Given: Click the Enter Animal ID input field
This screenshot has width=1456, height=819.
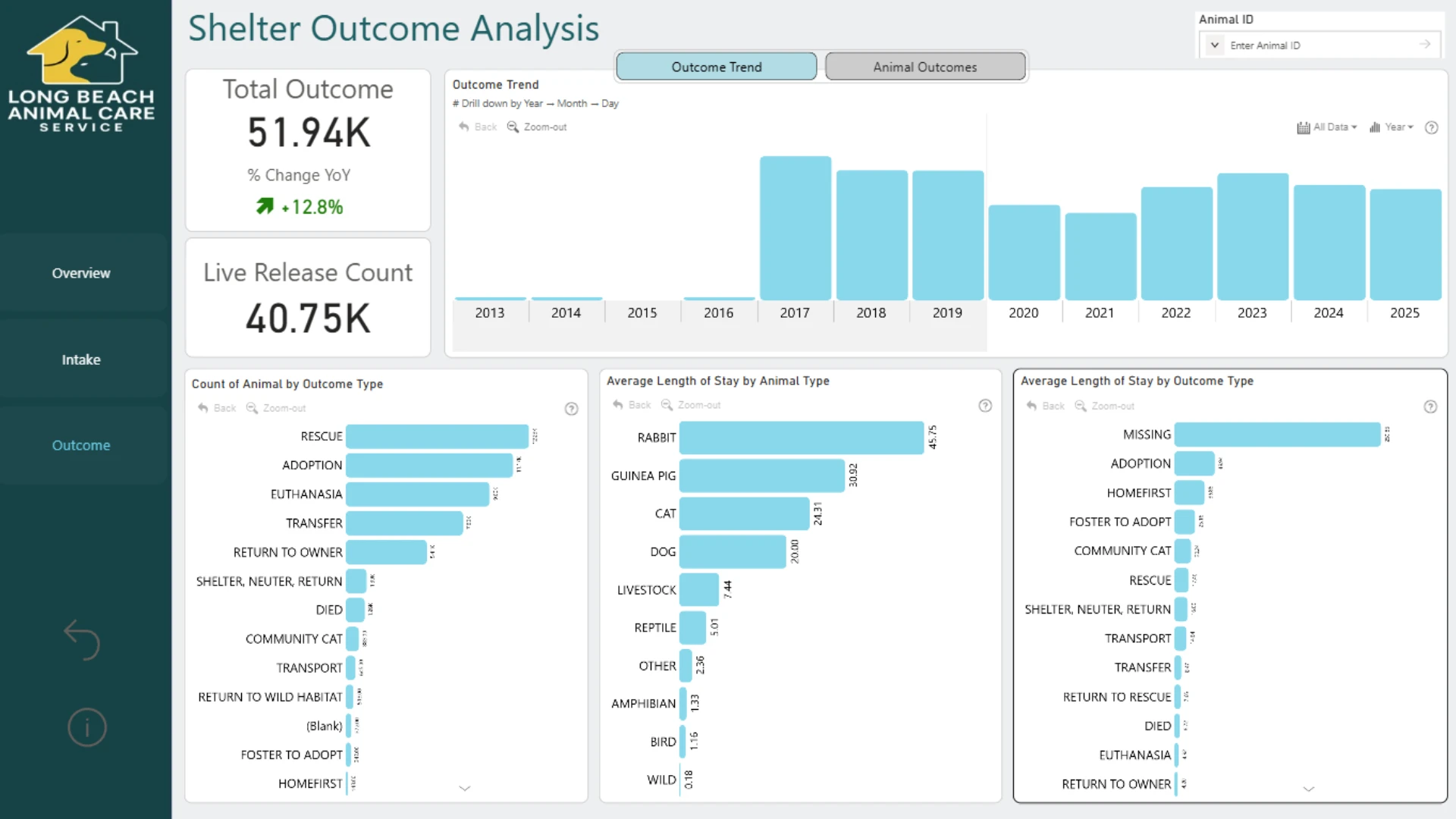Looking at the screenshot, I should point(1319,45).
